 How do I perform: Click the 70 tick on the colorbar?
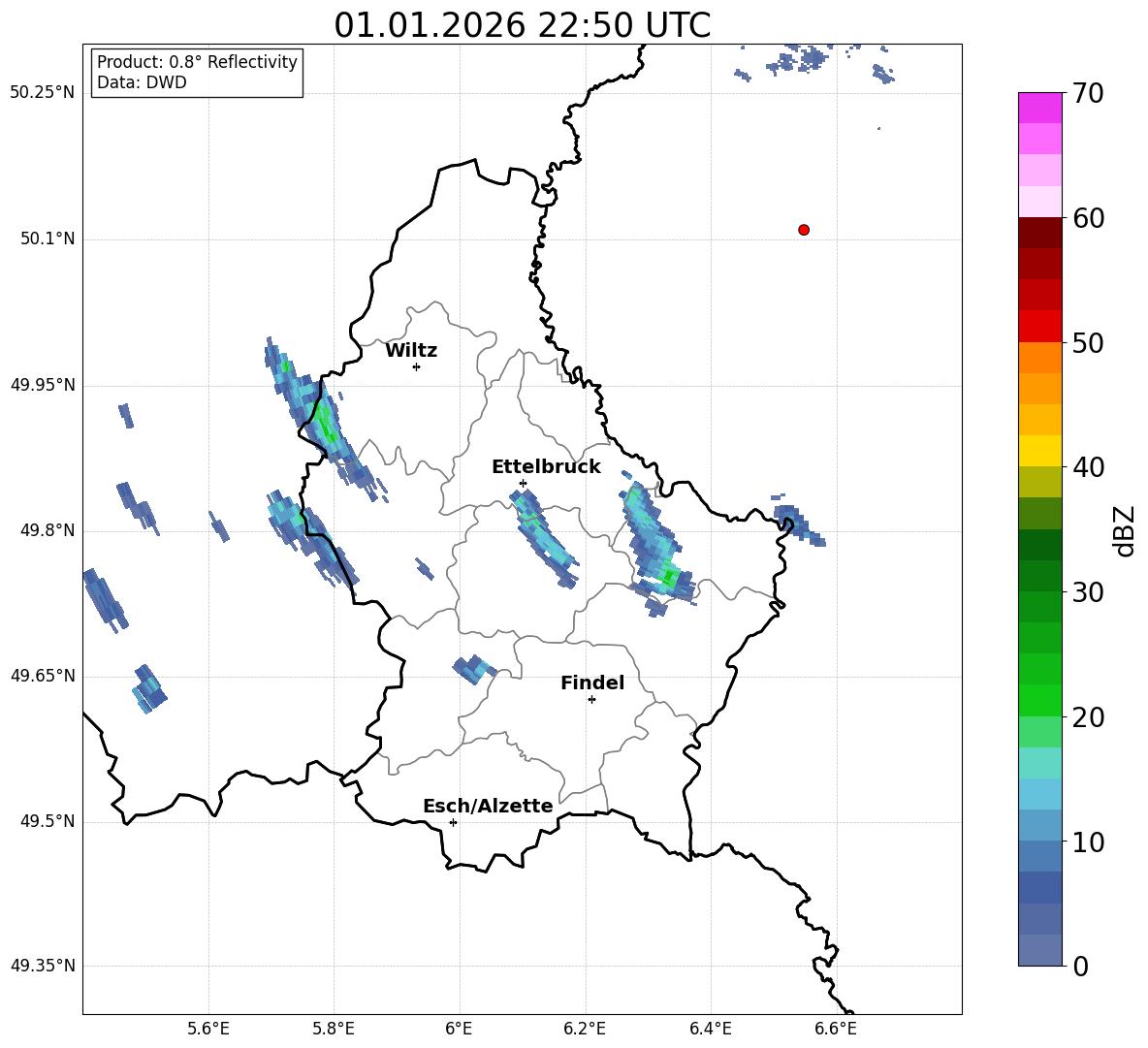pyautogui.click(x=1087, y=93)
